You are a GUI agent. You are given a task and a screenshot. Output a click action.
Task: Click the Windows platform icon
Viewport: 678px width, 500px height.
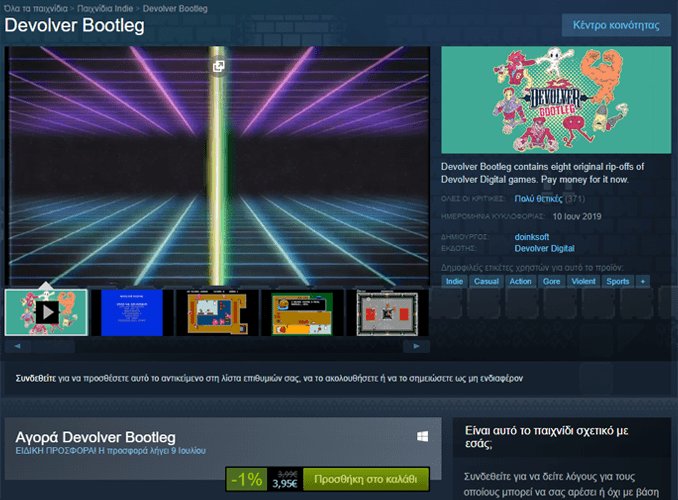[x=424, y=437]
